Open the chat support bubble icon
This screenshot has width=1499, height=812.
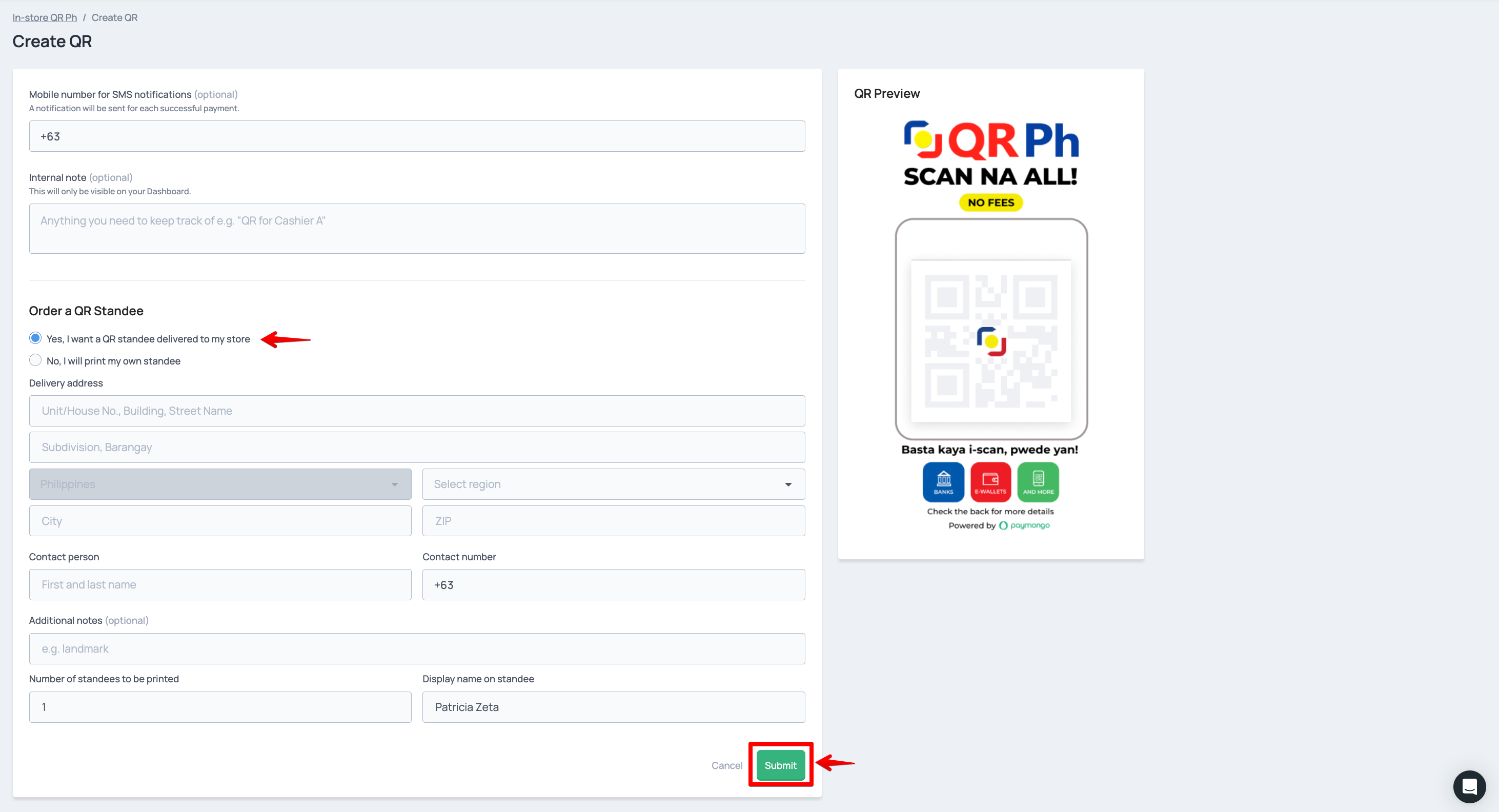point(1469,786)
